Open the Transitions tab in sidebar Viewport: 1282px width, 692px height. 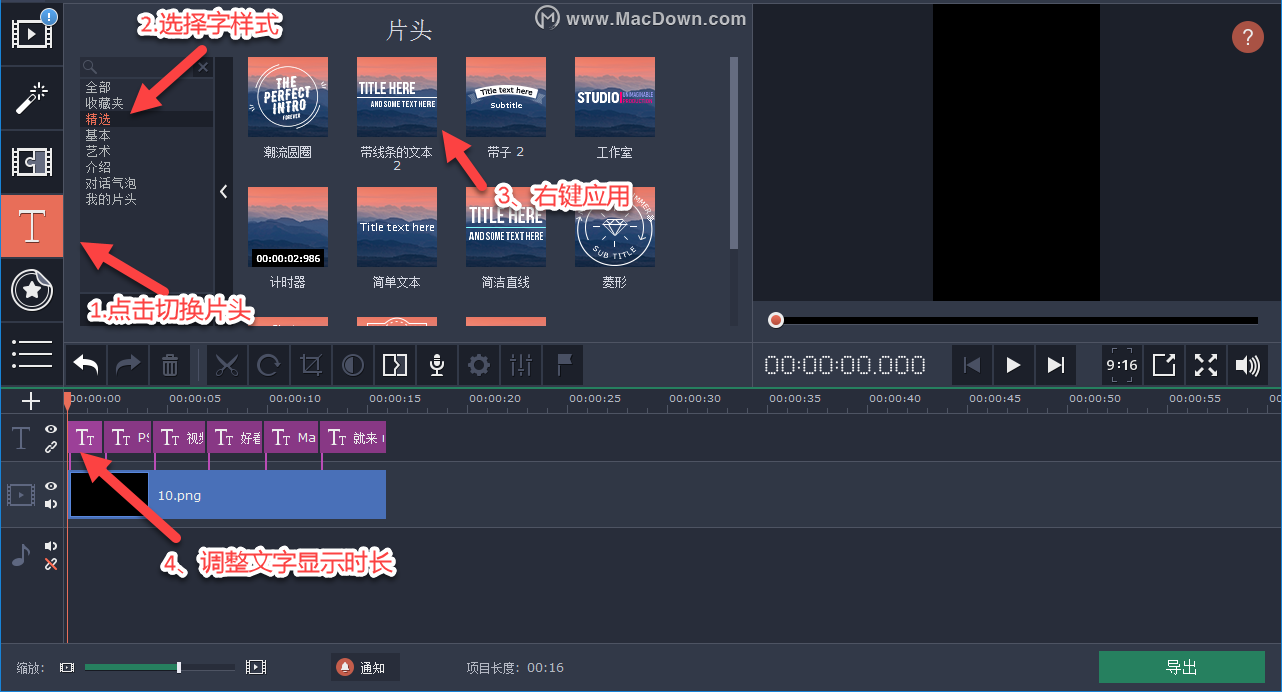[x=32, y=161]
